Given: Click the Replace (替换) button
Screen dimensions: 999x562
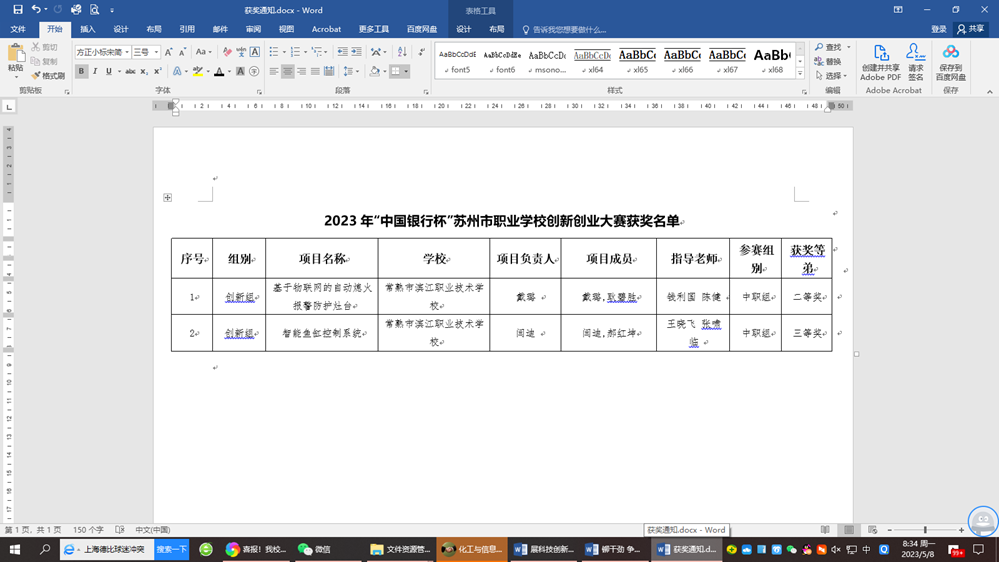Looking at the screenshot, I should tap(828, 61).
